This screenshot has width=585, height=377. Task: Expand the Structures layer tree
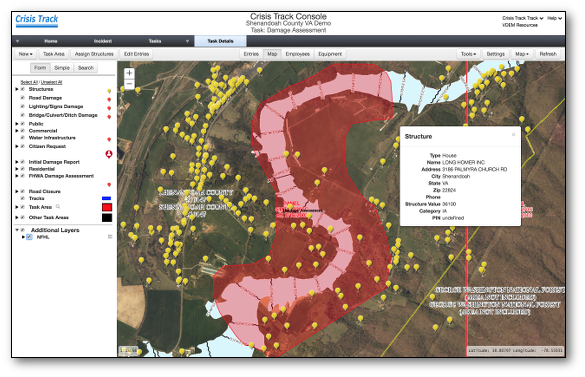17,89
